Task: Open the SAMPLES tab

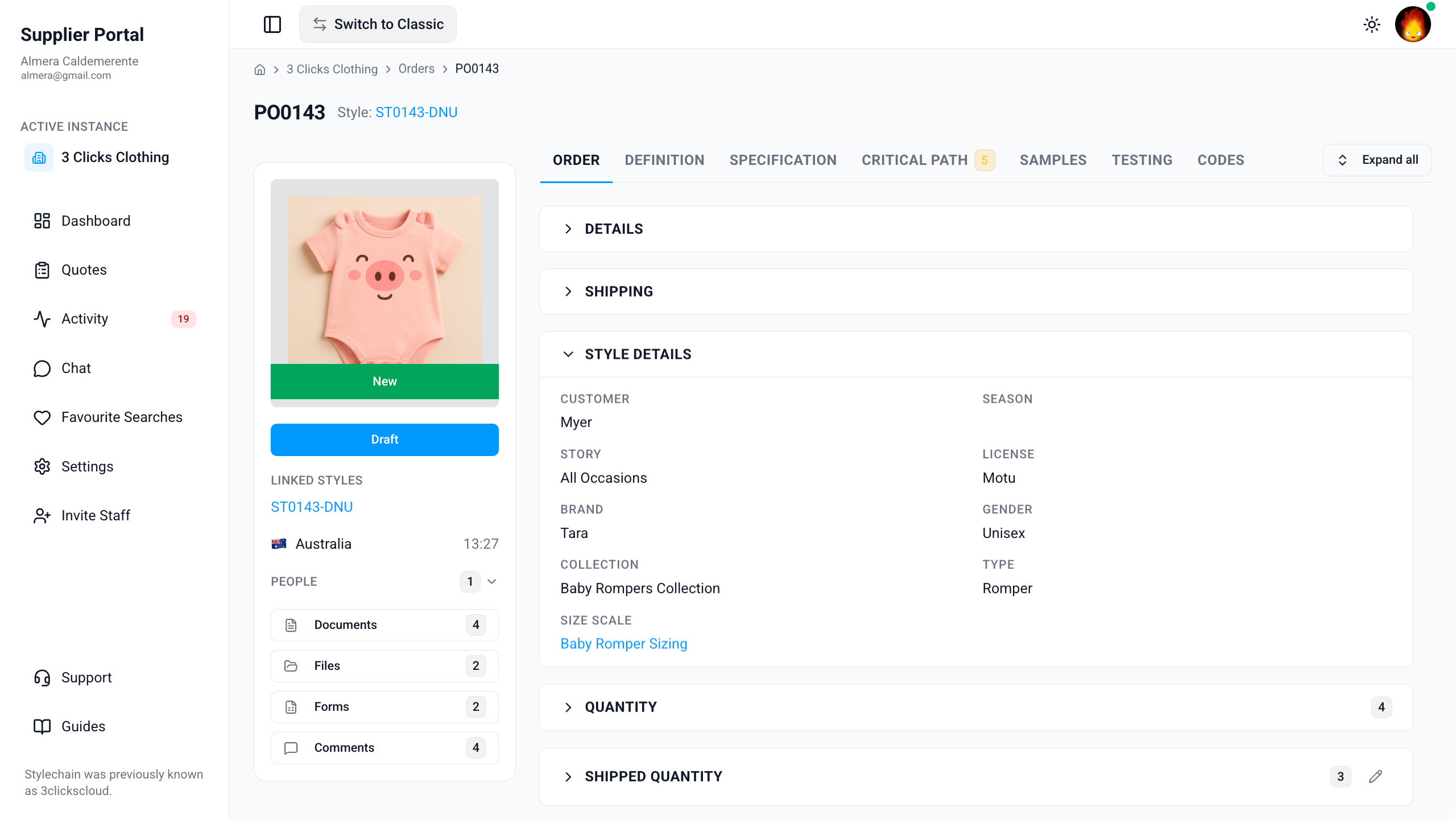Action: 1053,160
